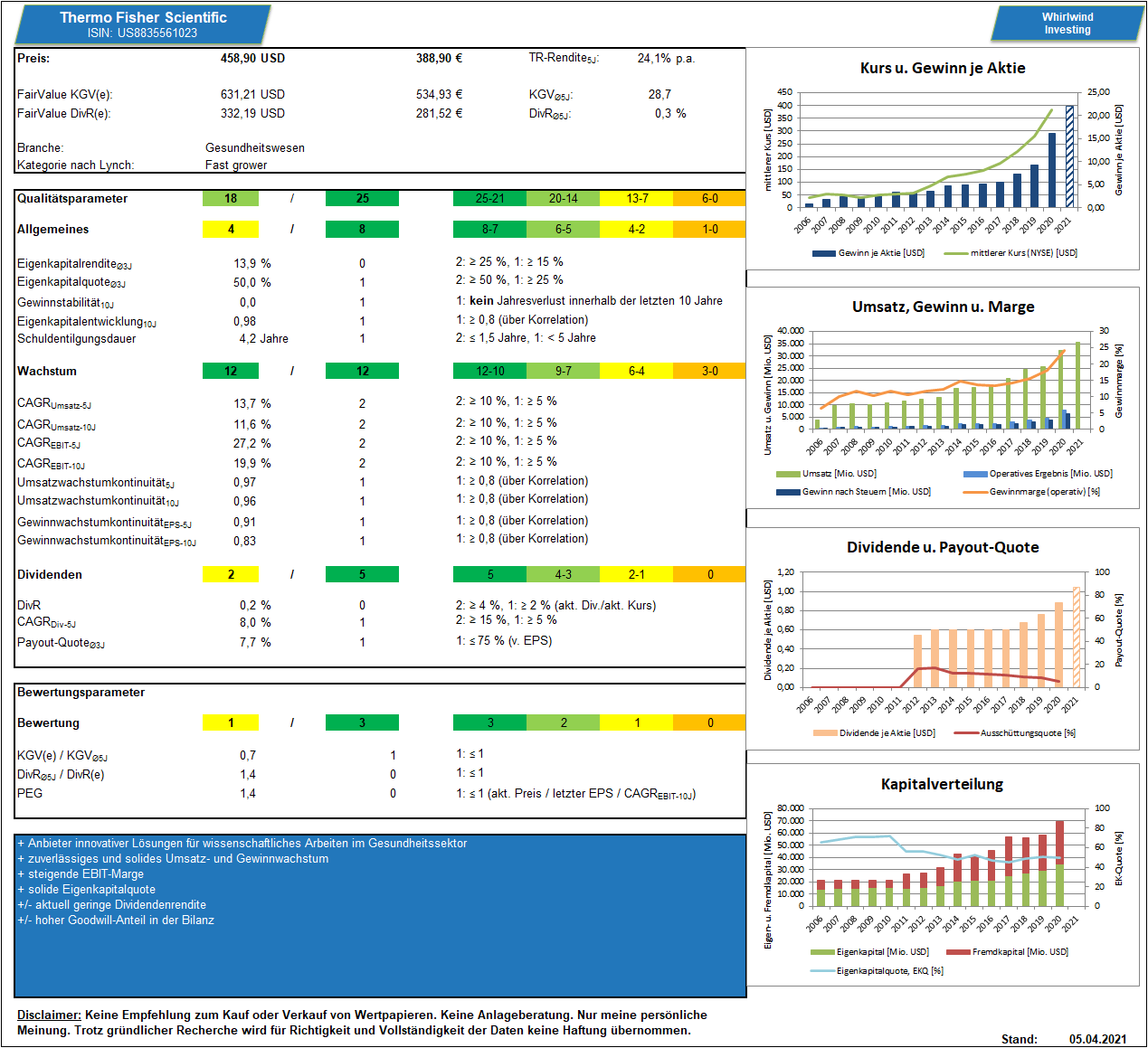Click the Gewinn je Aktie [USD] legend entry

[x=868, y=253]
